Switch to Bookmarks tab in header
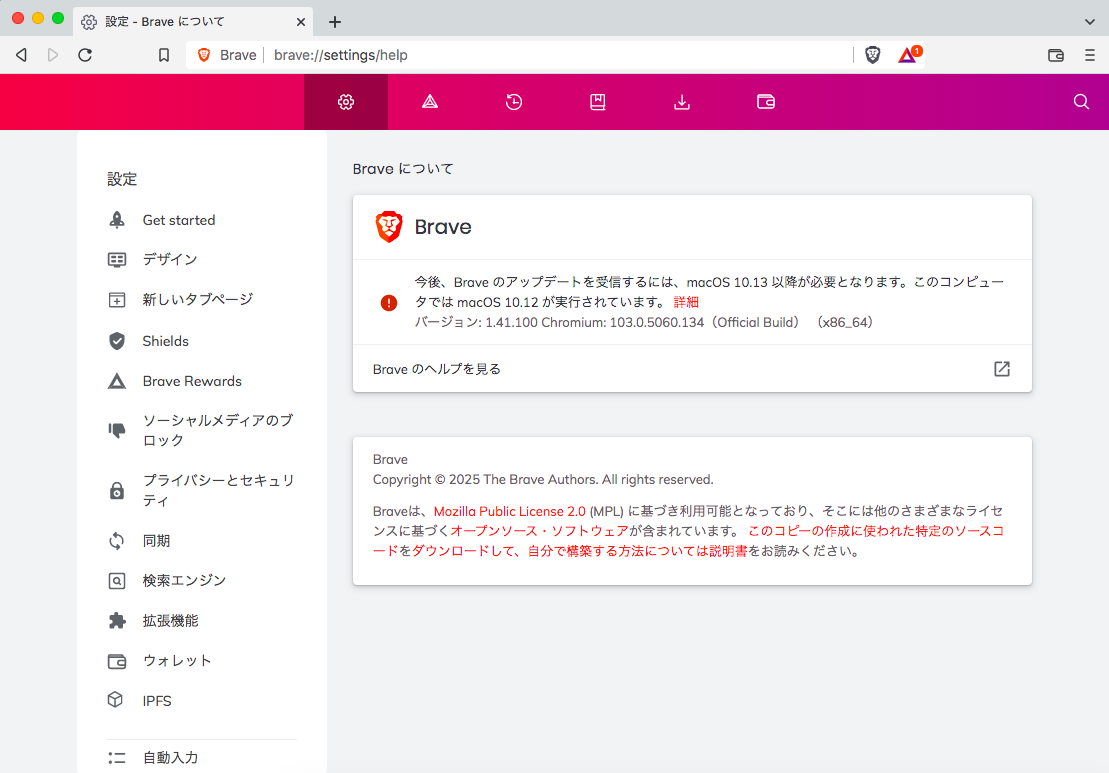Screen dimensions: 1109x773 point(598,102)
